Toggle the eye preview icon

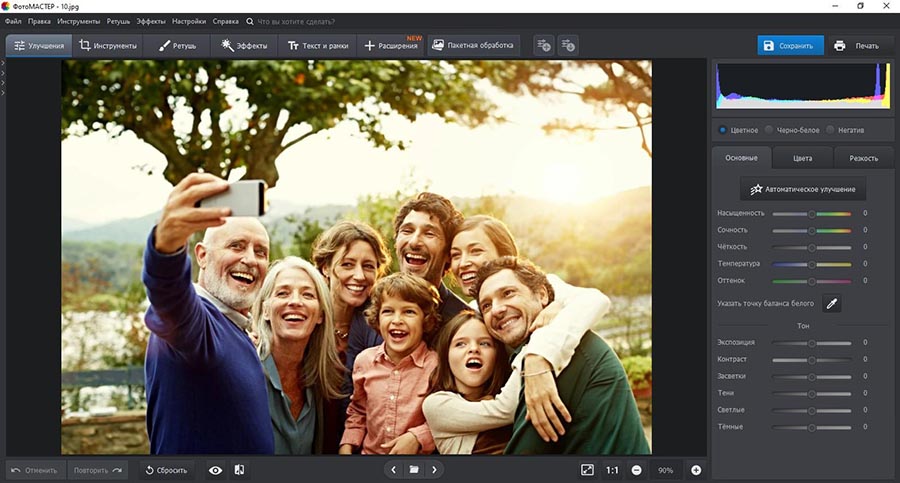[x=215, y=470]
